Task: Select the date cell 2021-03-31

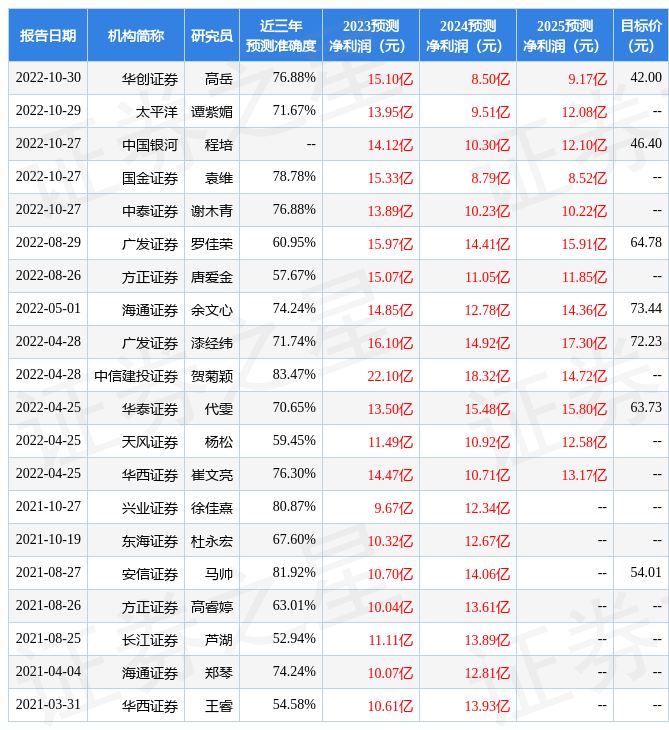Action: pos(48,705)
